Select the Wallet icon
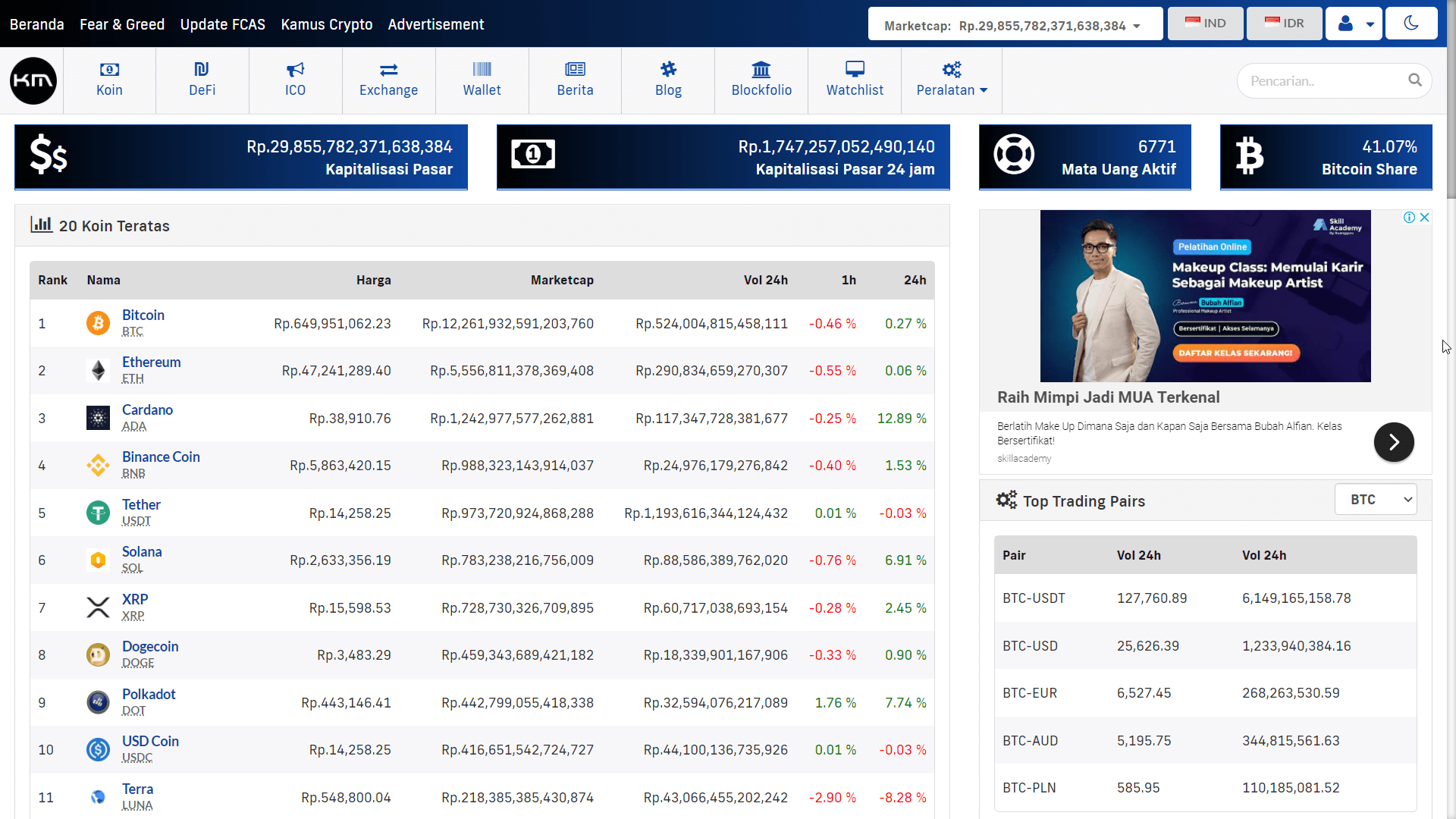Viewport: 1456px width, 819px height. pyautogui.click(x=482, y=80)
